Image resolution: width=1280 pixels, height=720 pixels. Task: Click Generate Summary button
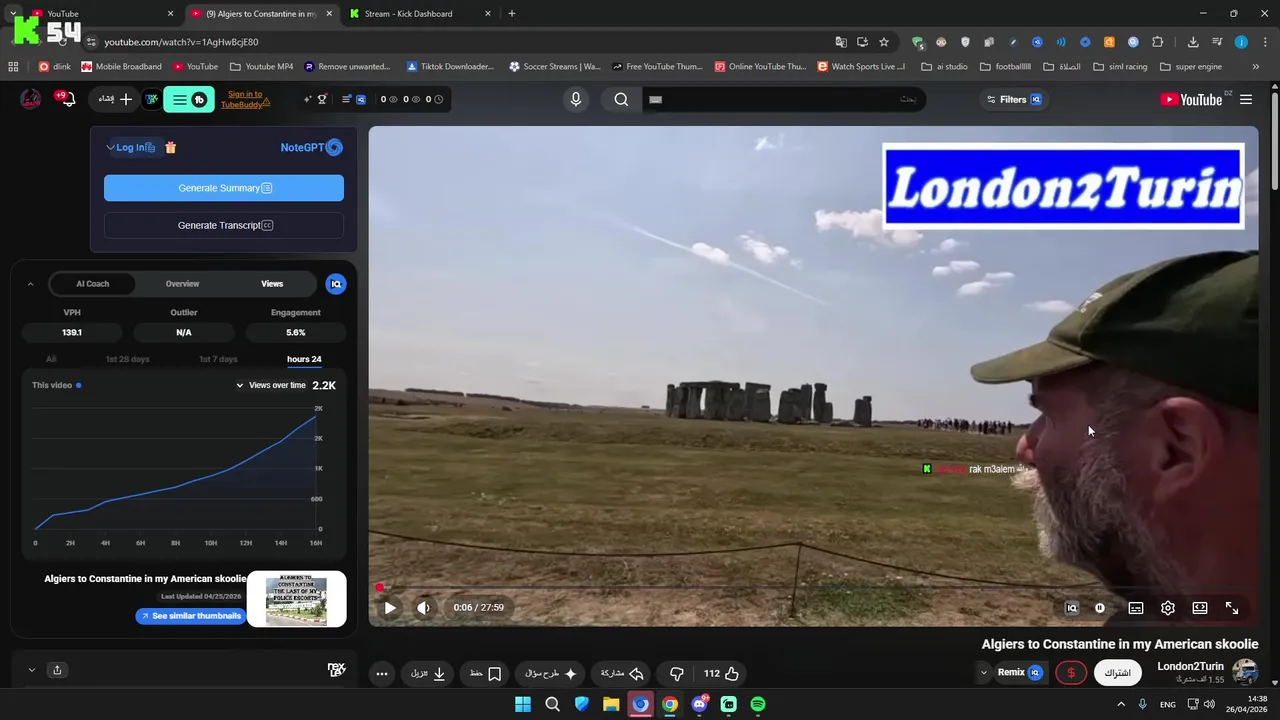coord(224,188)
